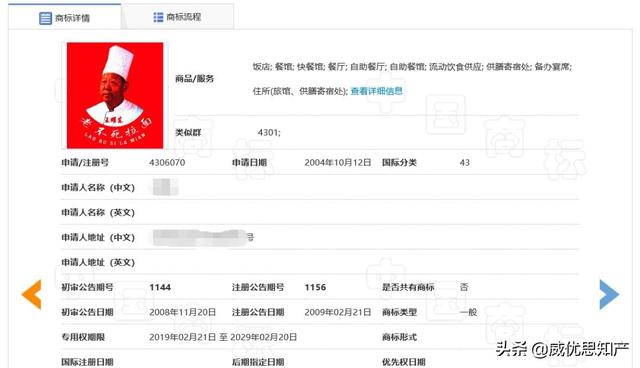
Task: Click the 申请/注册号 label
Action: coord(85,162)
